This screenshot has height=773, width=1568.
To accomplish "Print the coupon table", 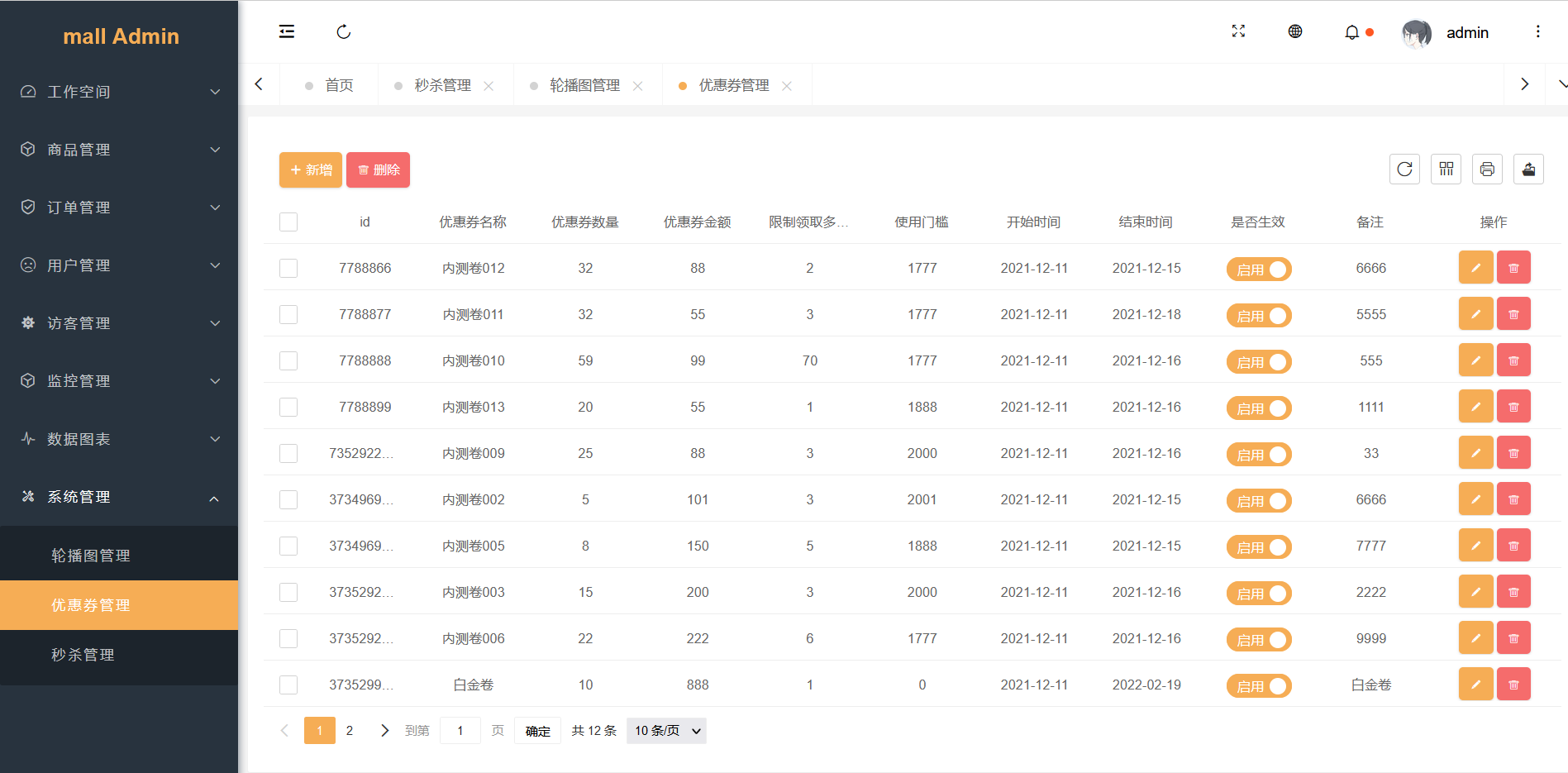I will pos(1488,169).
